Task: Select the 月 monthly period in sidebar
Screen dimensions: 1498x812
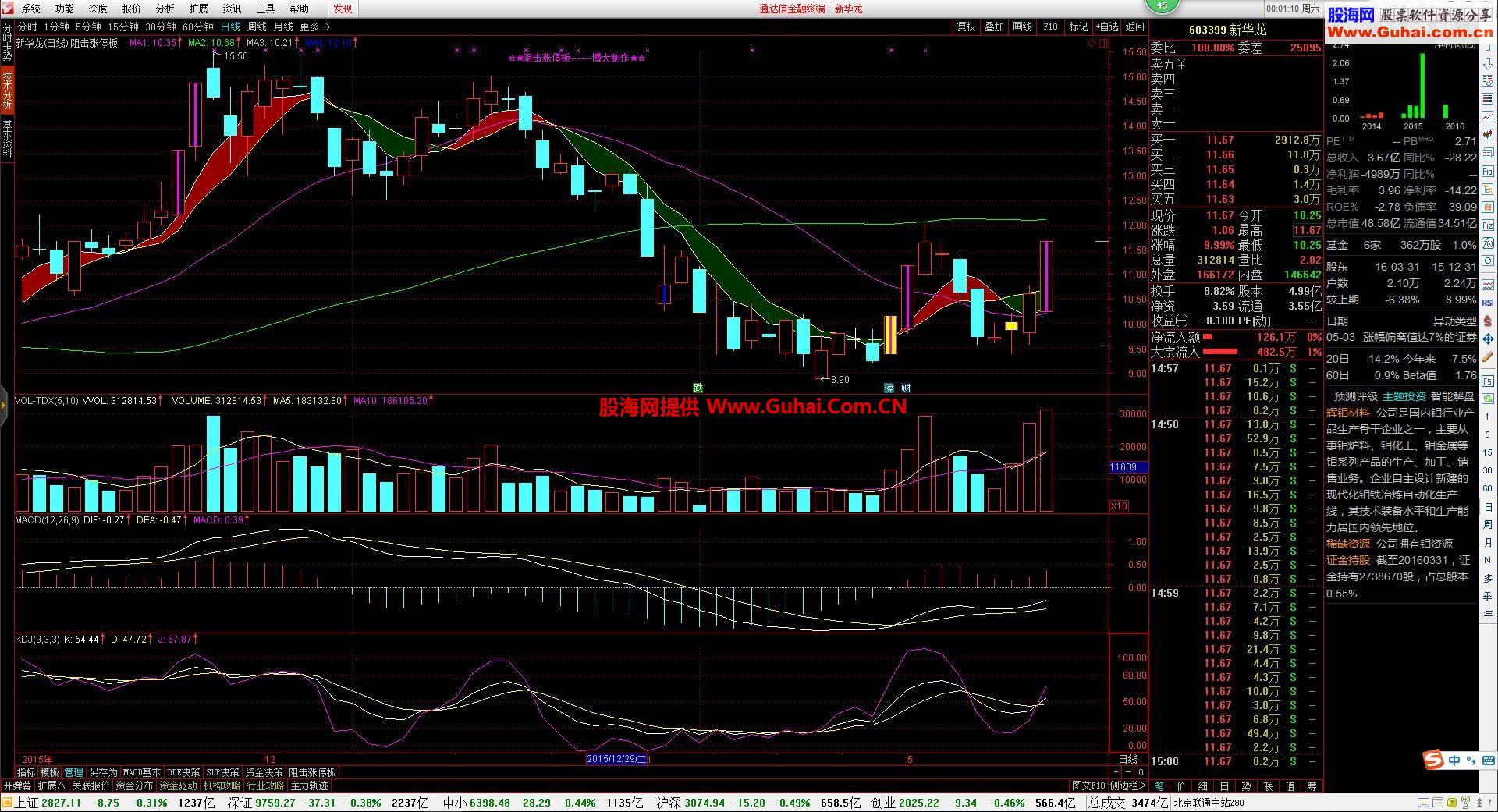Action: (x=1488, y=542)
